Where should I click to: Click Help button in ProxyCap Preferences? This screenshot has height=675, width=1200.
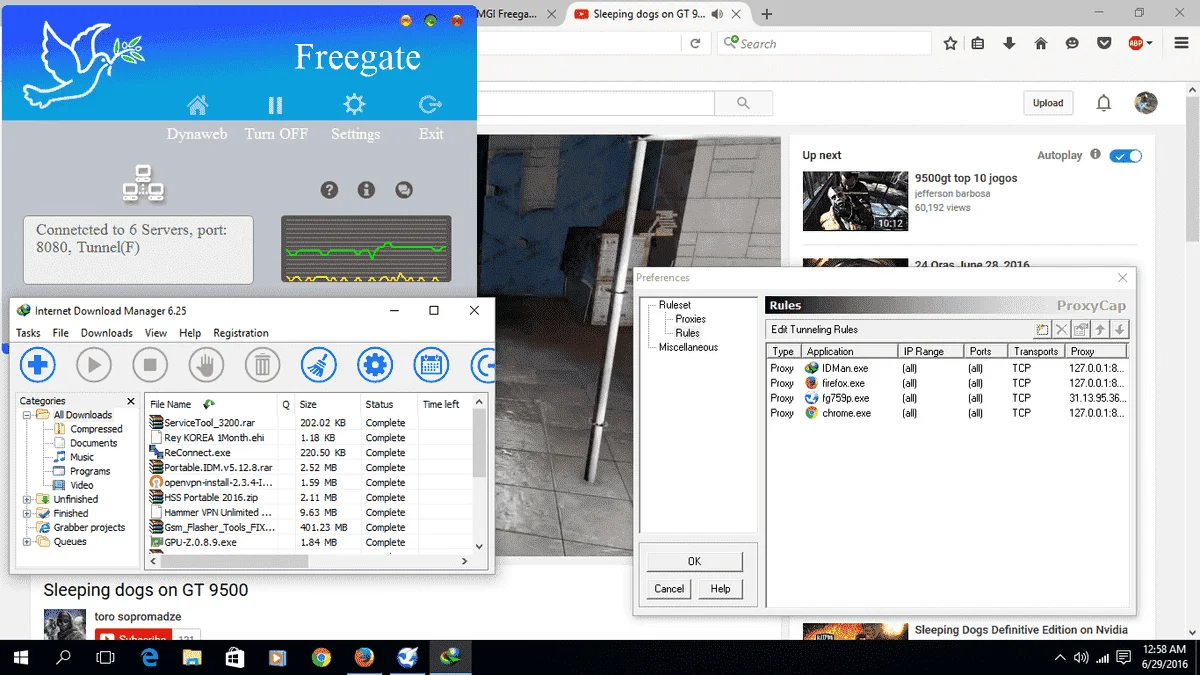(720, 589)
